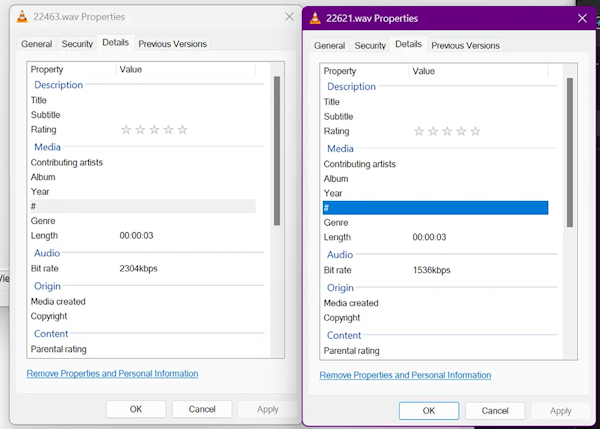Click Remove Properties link in 22463.wav window
This screenshot has width=600, height=429.
click(x=112, y=374)
